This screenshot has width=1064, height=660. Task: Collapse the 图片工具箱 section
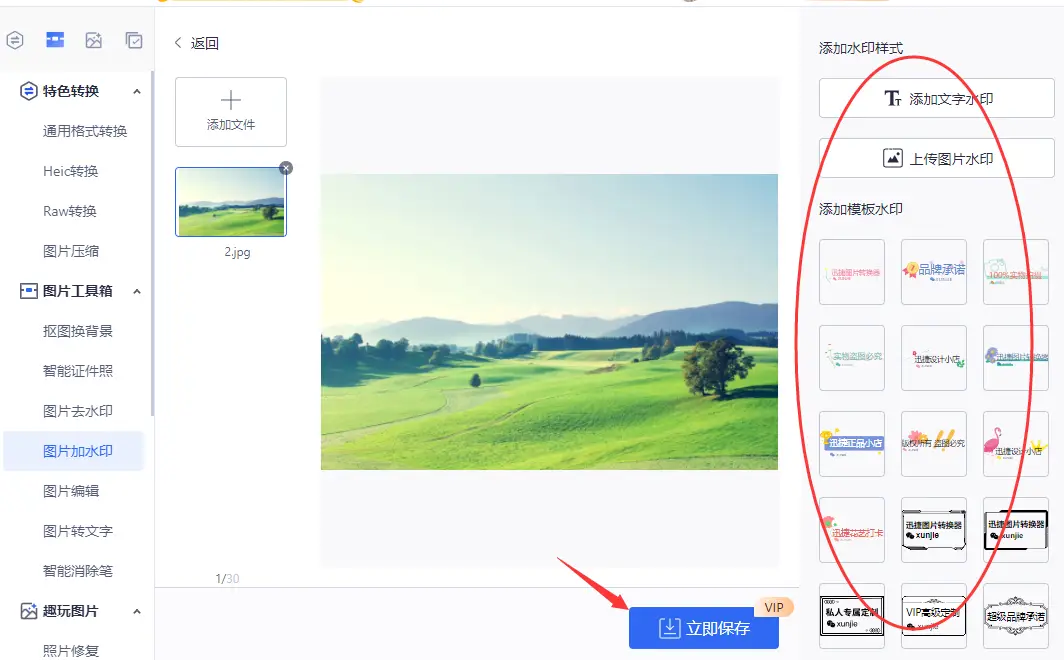[137, 291]
